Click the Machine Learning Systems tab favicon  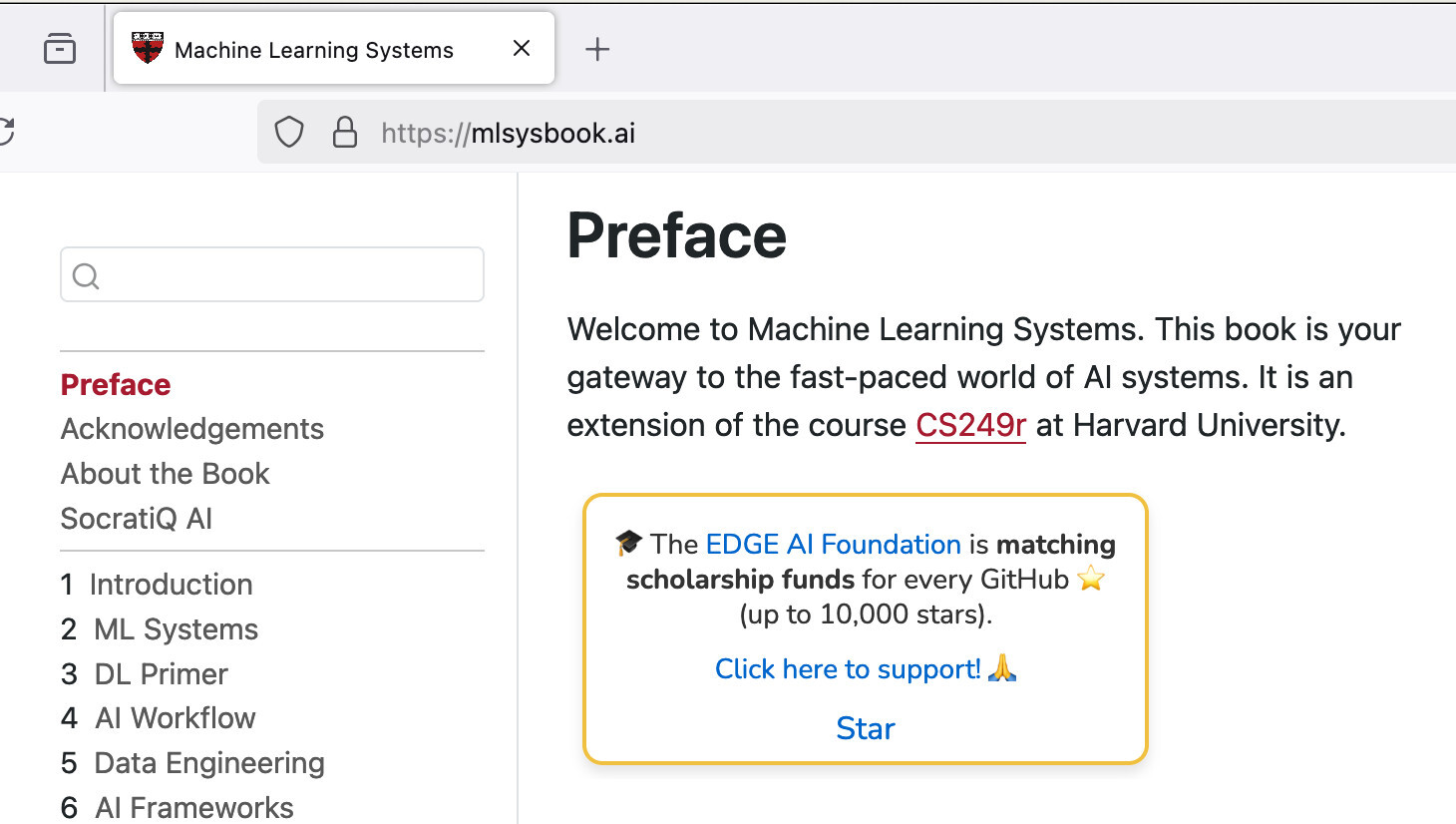[x=148, y=49]
